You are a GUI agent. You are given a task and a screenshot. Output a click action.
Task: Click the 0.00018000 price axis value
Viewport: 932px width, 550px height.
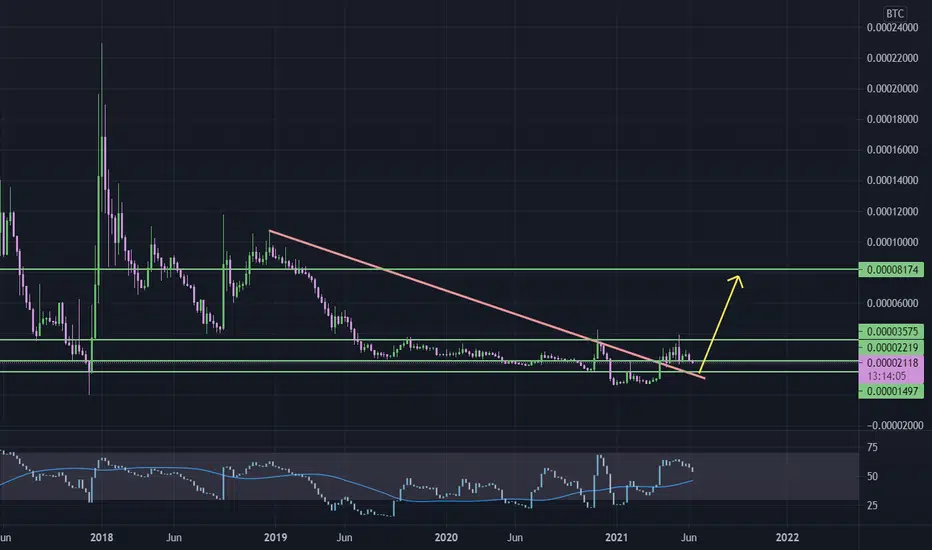pos(892,120)
